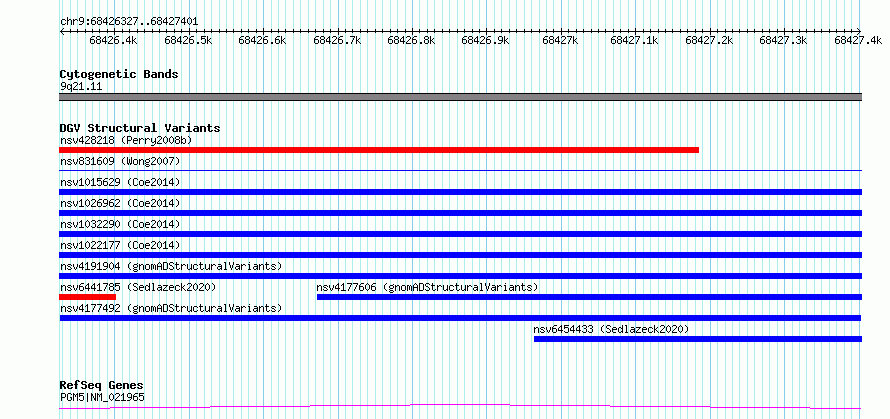
Task: Click the 68426.9k ruler tick label
Action: pyautogui.click(x=486, y=40)
